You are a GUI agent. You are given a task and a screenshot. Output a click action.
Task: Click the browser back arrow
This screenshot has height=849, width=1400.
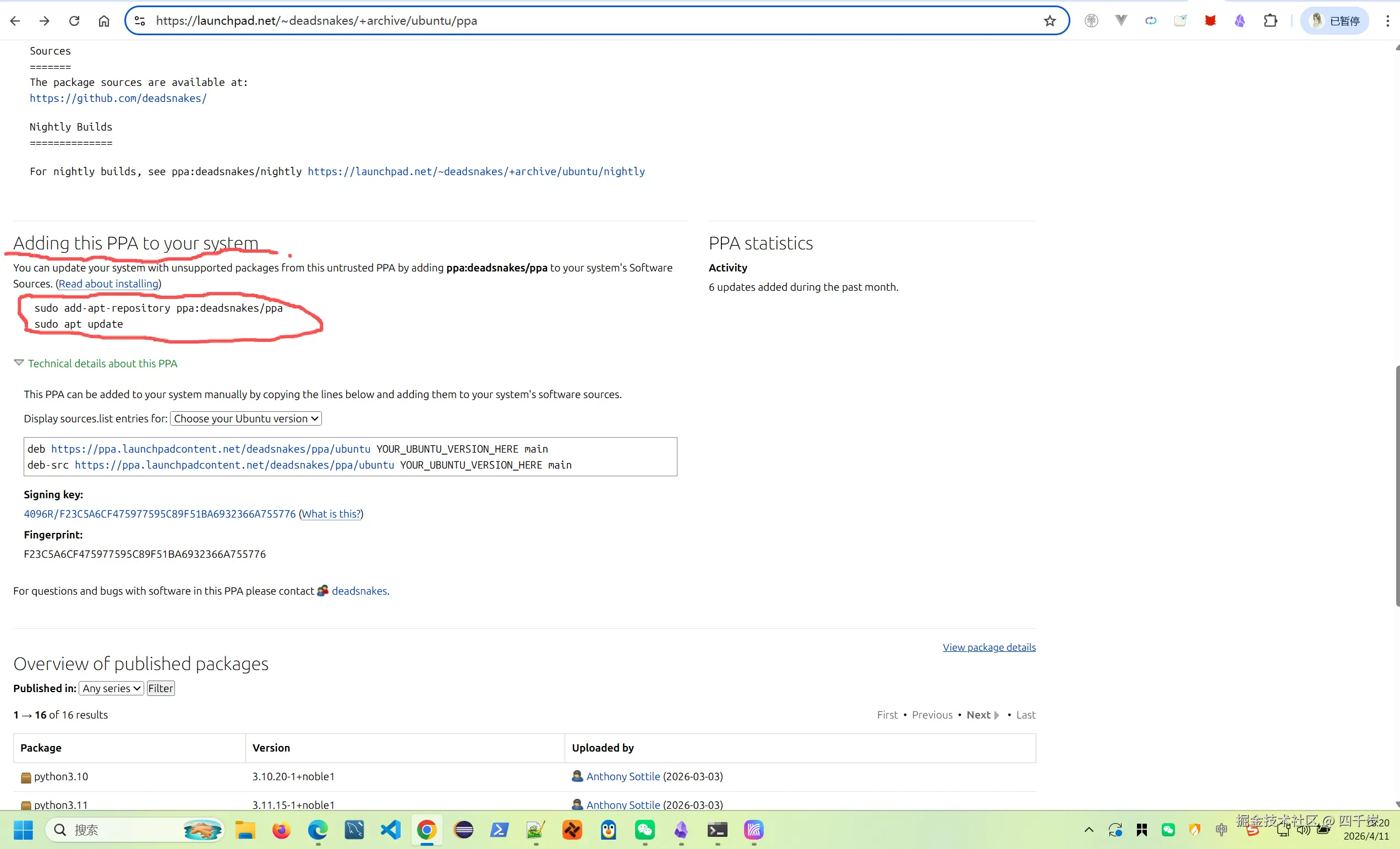click(15, 21)
